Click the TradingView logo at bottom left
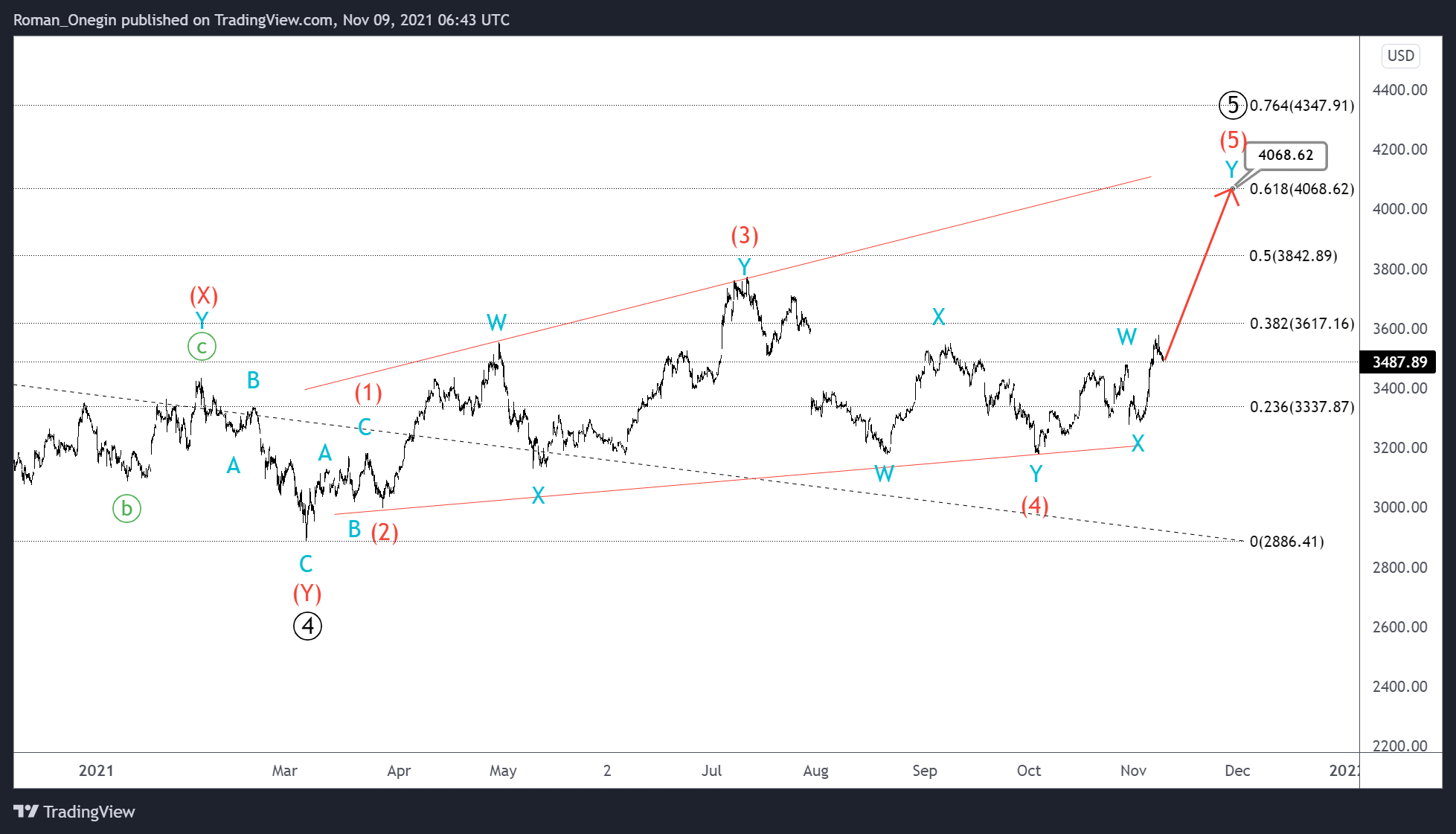Viewport: 1456px width, 834px height. [74, 811]
